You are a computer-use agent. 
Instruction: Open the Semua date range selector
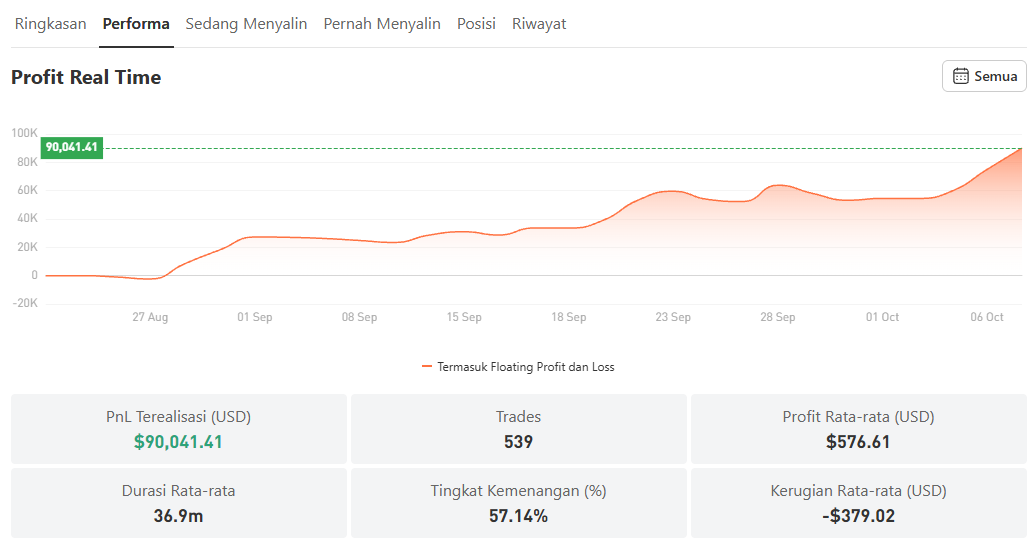click(984, 76)
